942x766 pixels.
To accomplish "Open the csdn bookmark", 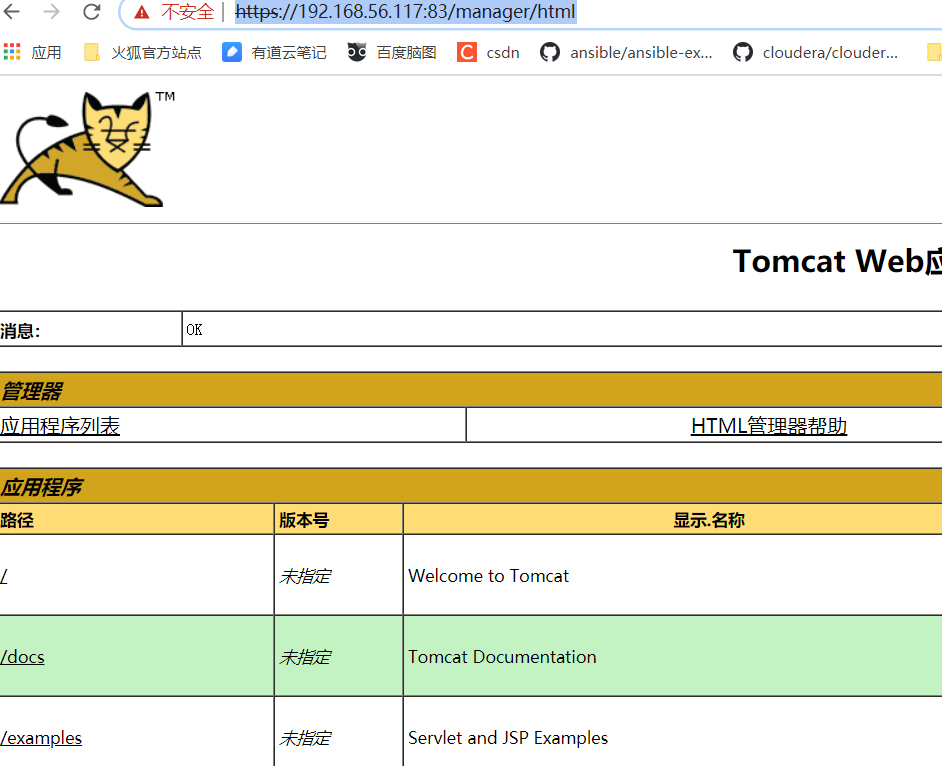I will click(x=488, y=53).
